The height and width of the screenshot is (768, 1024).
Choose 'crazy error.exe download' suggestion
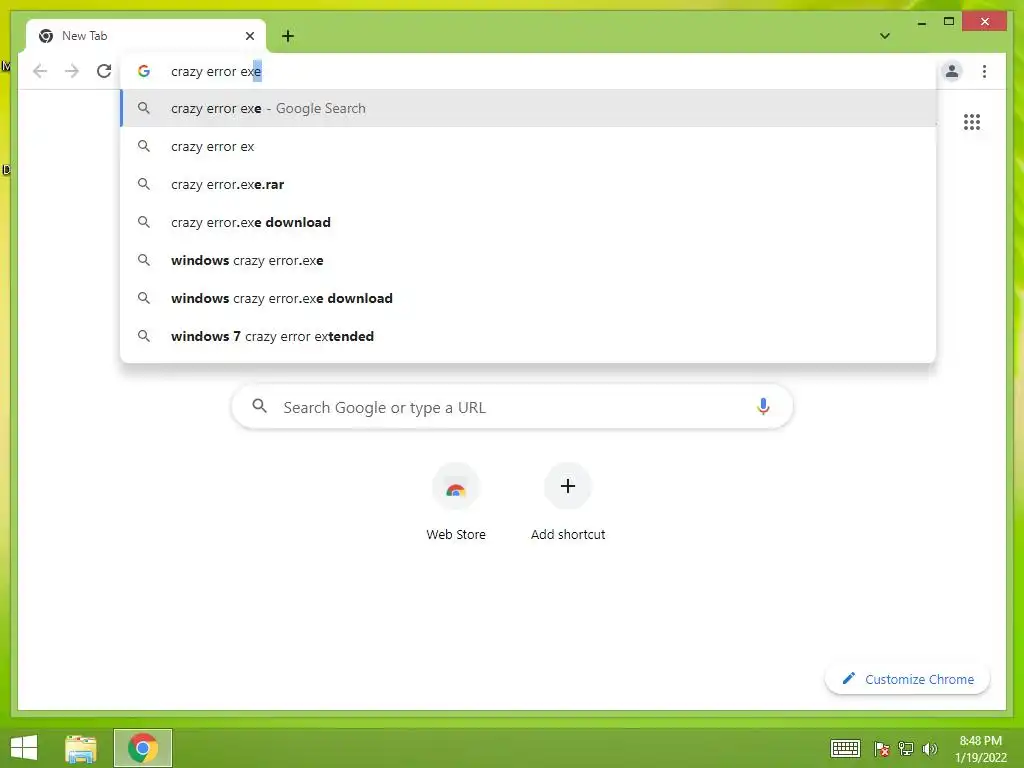click(528, 222)
